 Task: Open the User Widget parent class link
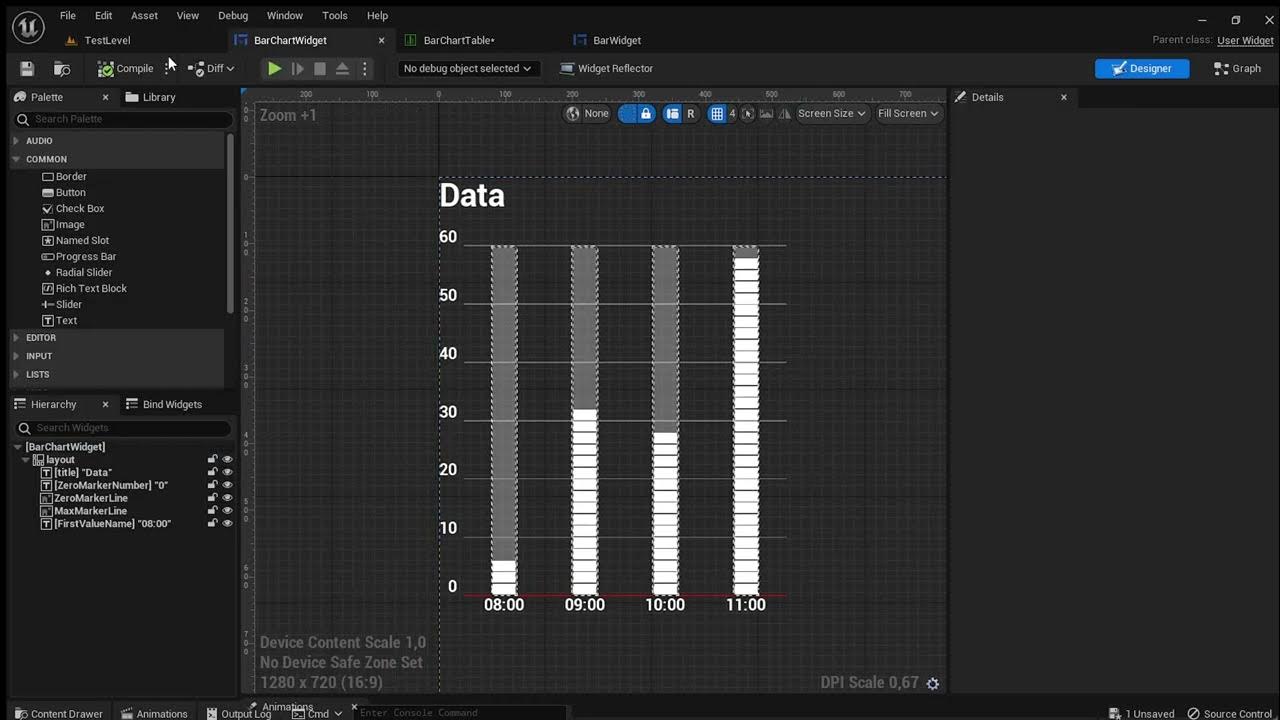point(1245,40)
